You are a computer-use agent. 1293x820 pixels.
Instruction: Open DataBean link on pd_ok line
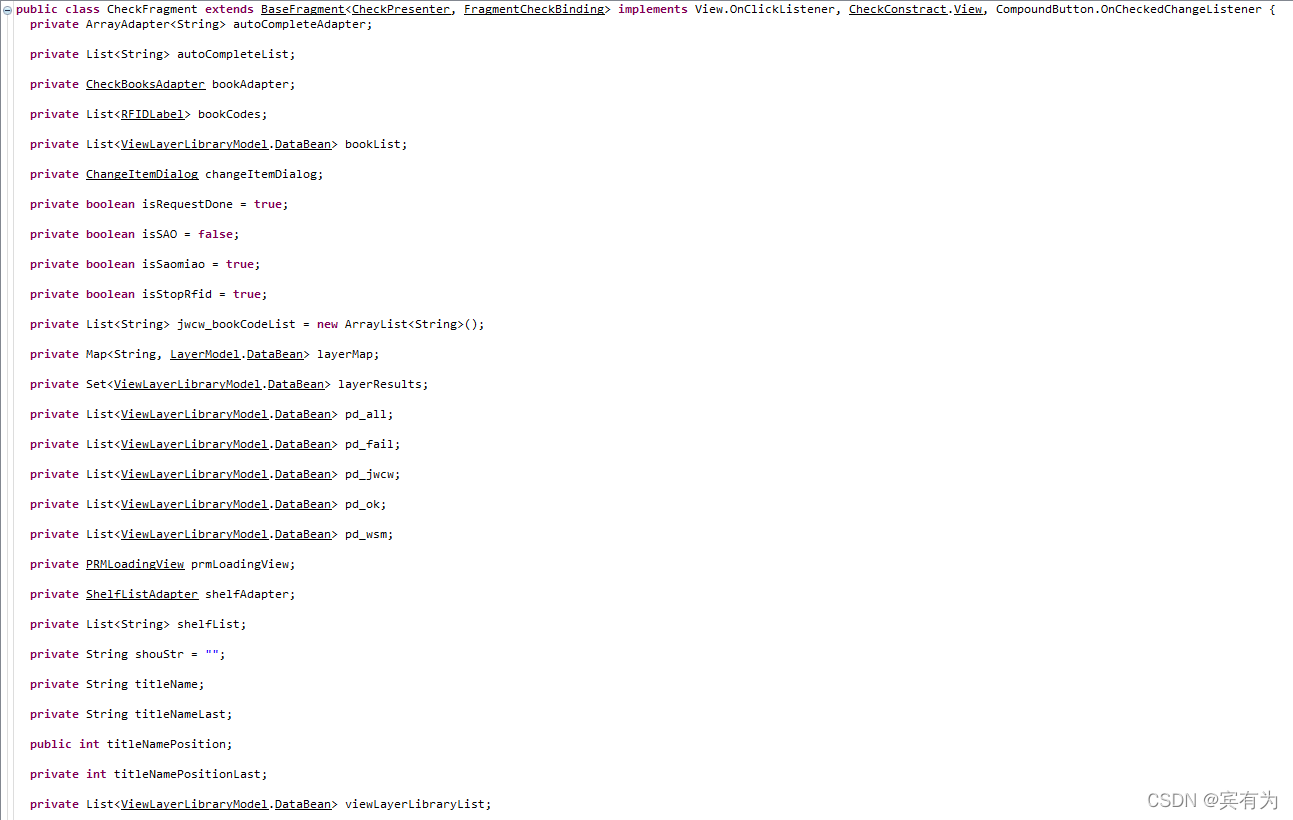tap(303, 504)
